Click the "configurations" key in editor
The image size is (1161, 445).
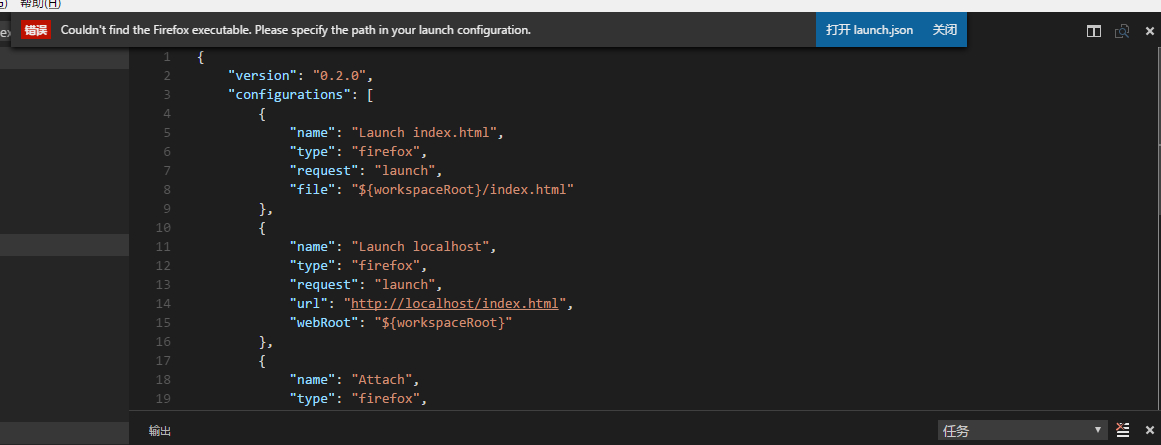[288, 94]
